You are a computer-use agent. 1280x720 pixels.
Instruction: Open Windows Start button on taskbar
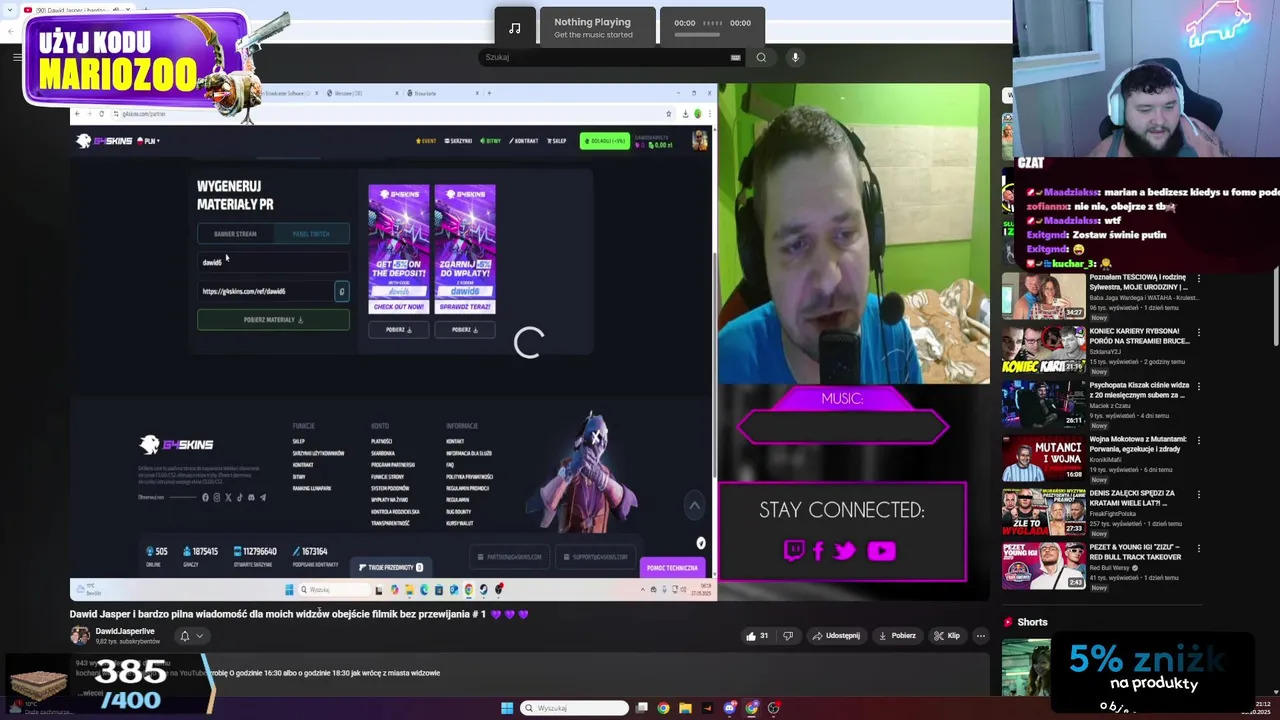[507, 708]
